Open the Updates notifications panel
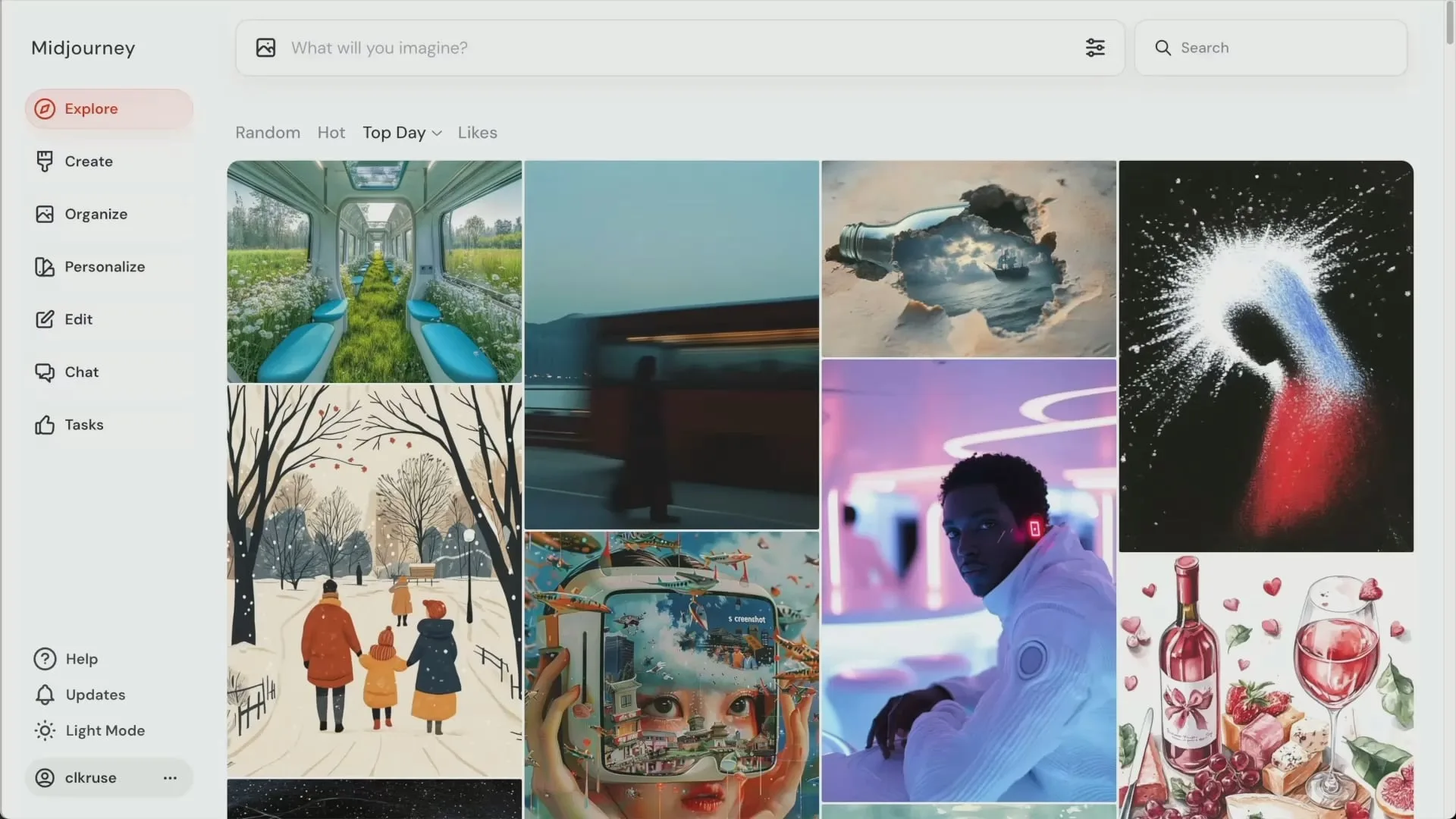The image size is (1456, 819). (95, 695)
